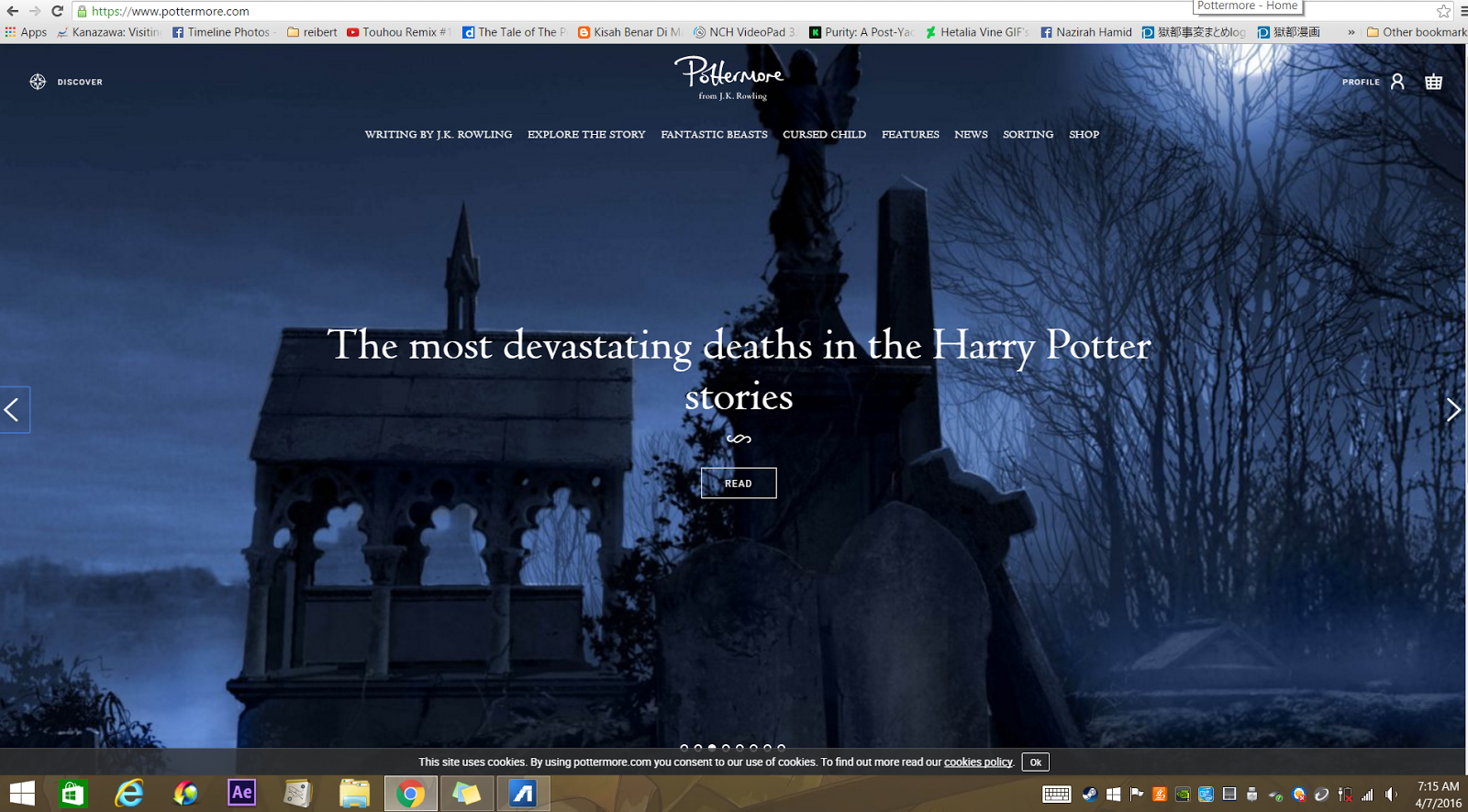Open the cookies policy link
Screen dimensions: 1468x812
[978, 762]
